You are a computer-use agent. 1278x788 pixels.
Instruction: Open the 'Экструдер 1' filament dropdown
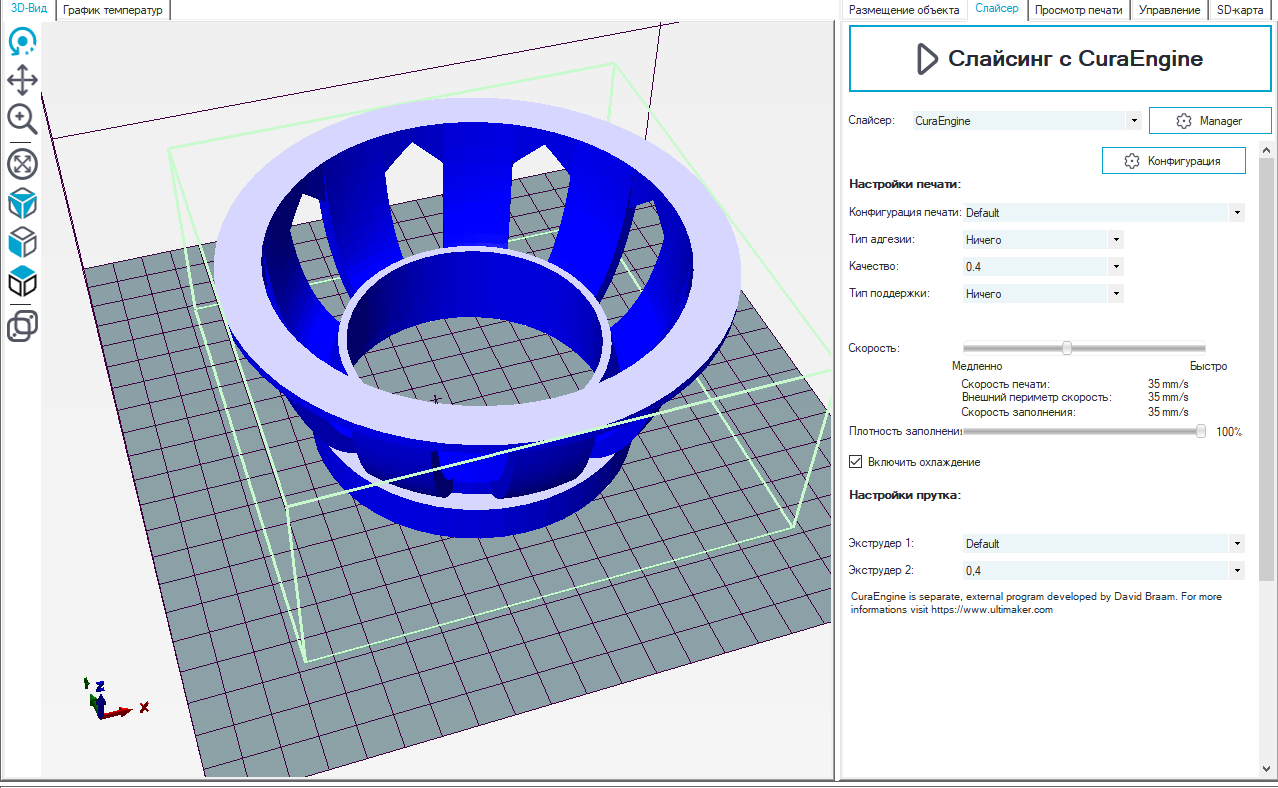(1237, 544)
